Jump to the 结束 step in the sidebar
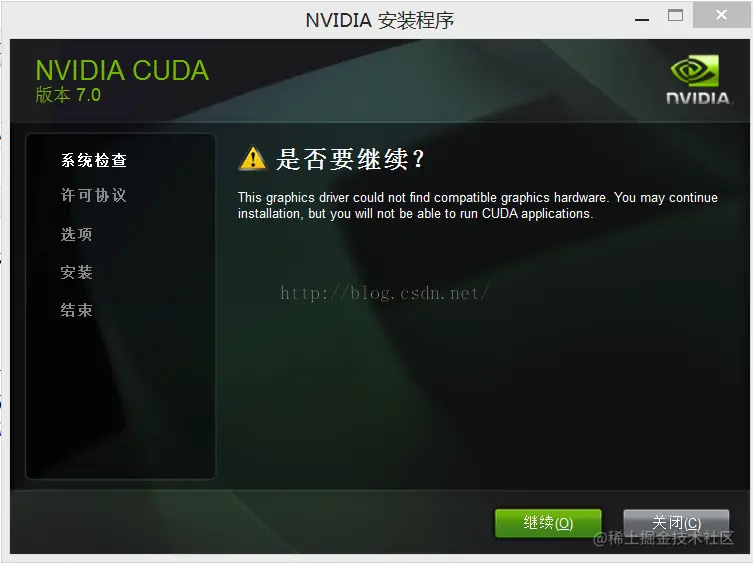 [76, 310]
